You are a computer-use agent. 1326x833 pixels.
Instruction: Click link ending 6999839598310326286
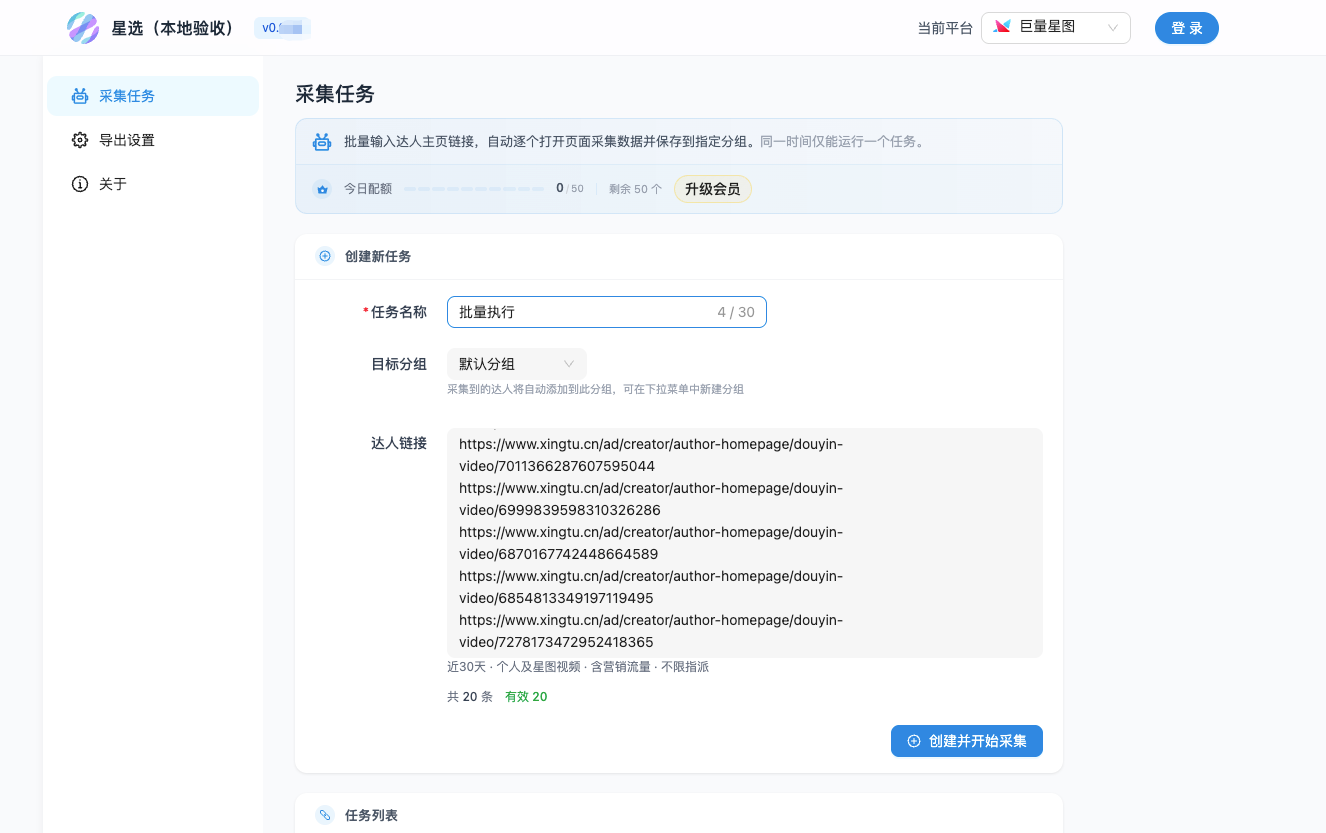click(651, 499)
